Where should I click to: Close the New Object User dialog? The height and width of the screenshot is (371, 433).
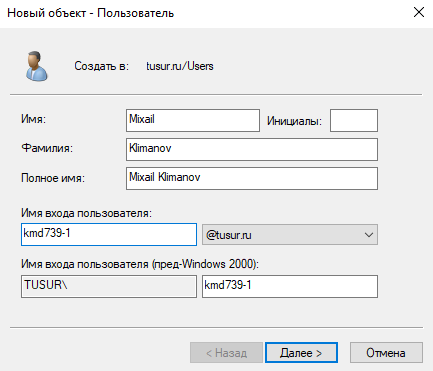[x=419, y=12]
